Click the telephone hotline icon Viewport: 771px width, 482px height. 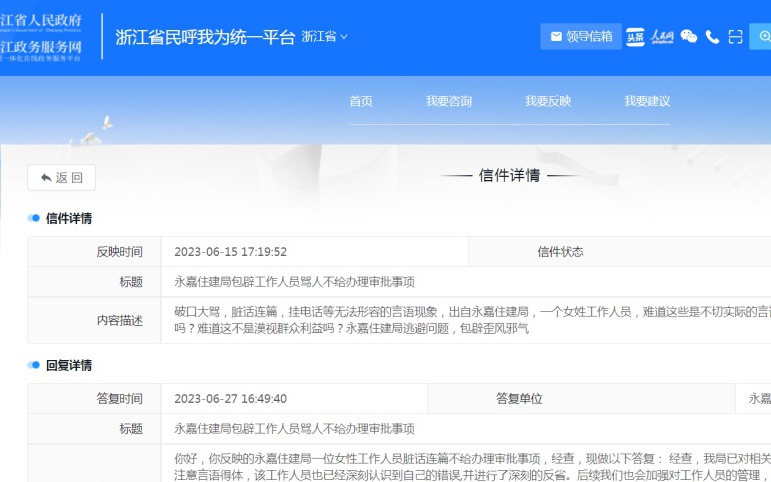point(712,37)
